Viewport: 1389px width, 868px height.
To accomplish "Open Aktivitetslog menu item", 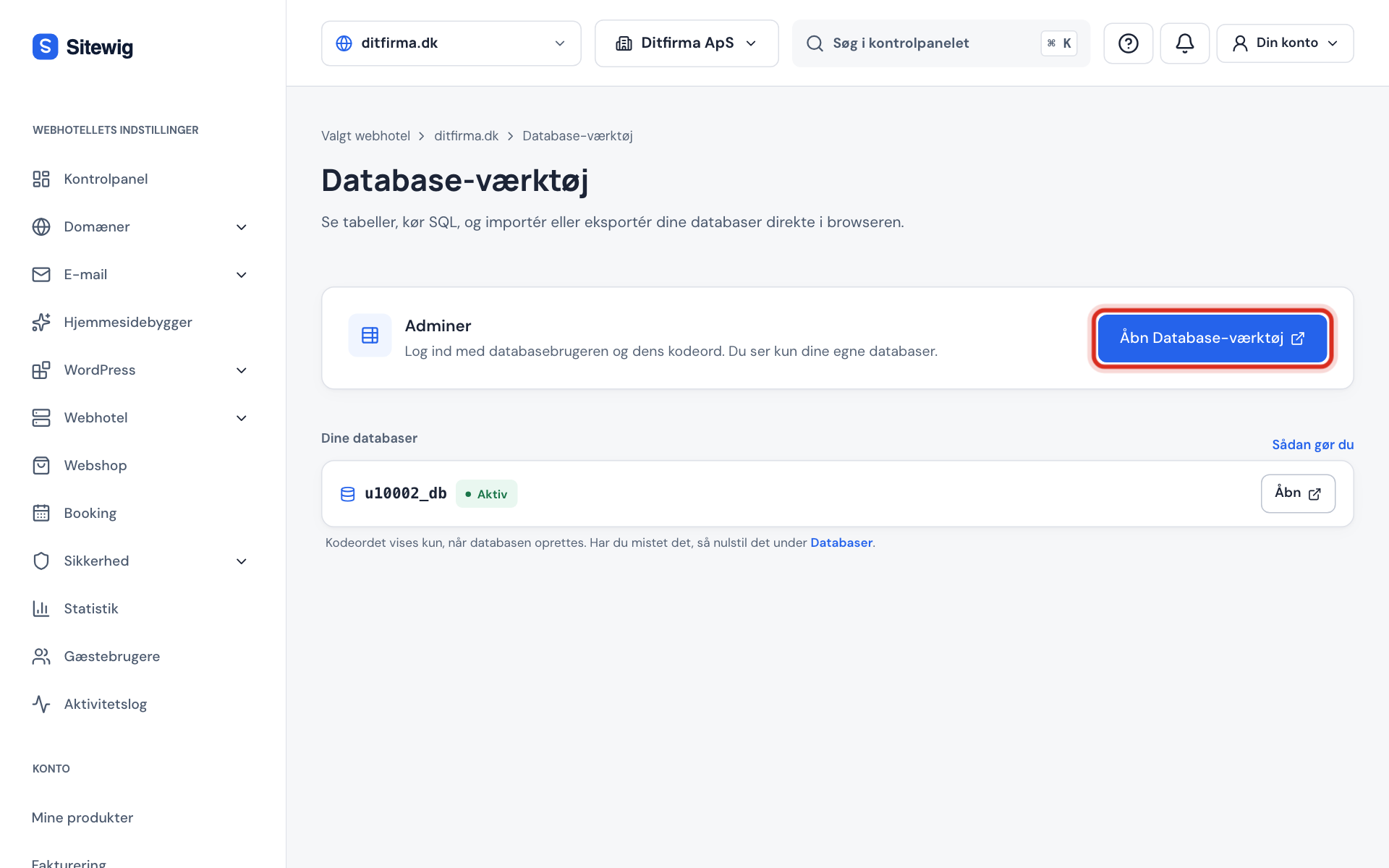I will pos(106,704).
